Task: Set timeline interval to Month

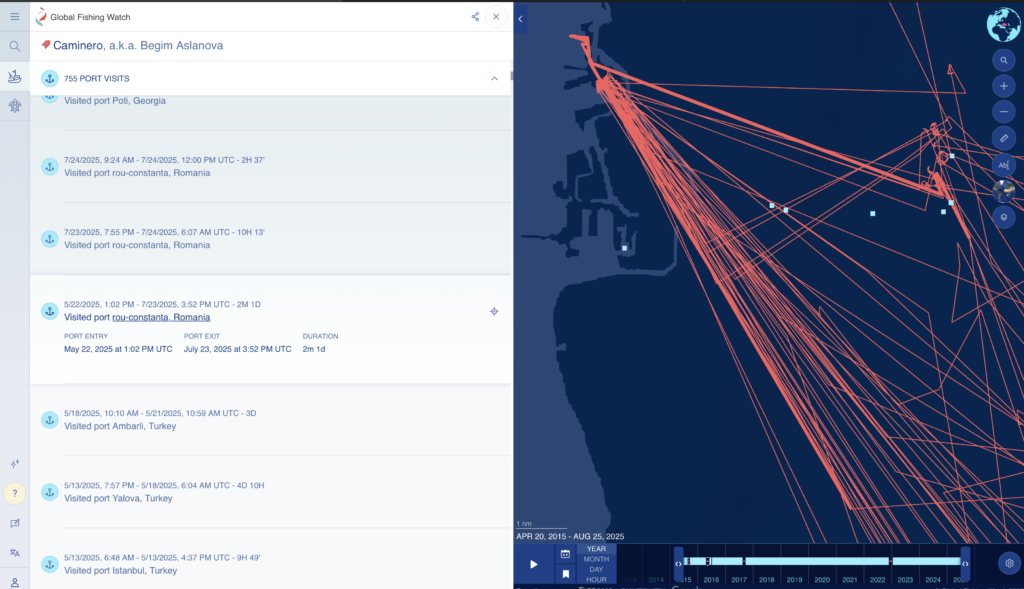Action: (596, 559)
